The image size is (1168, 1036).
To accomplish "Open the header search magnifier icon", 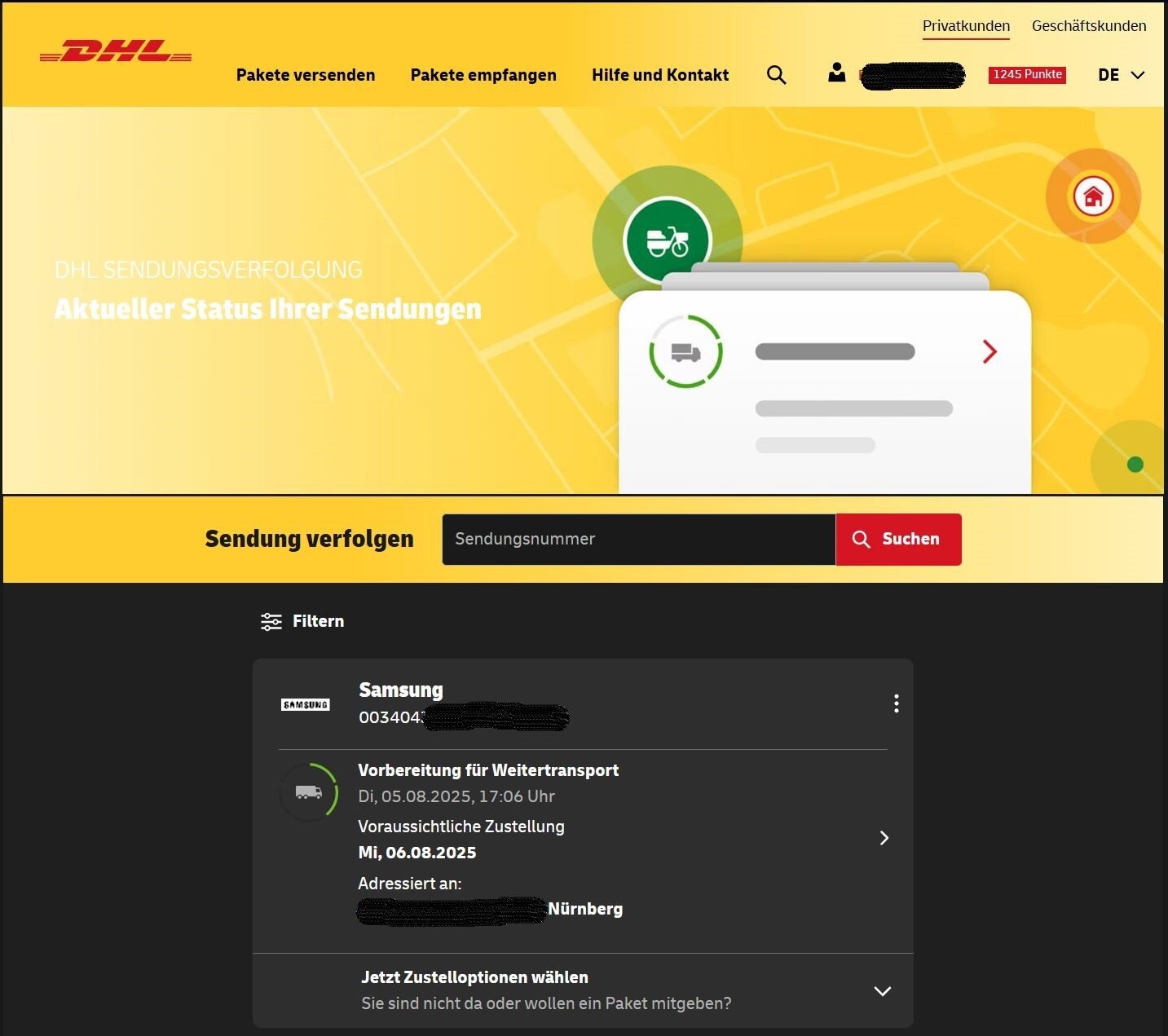I will (776, 75).
